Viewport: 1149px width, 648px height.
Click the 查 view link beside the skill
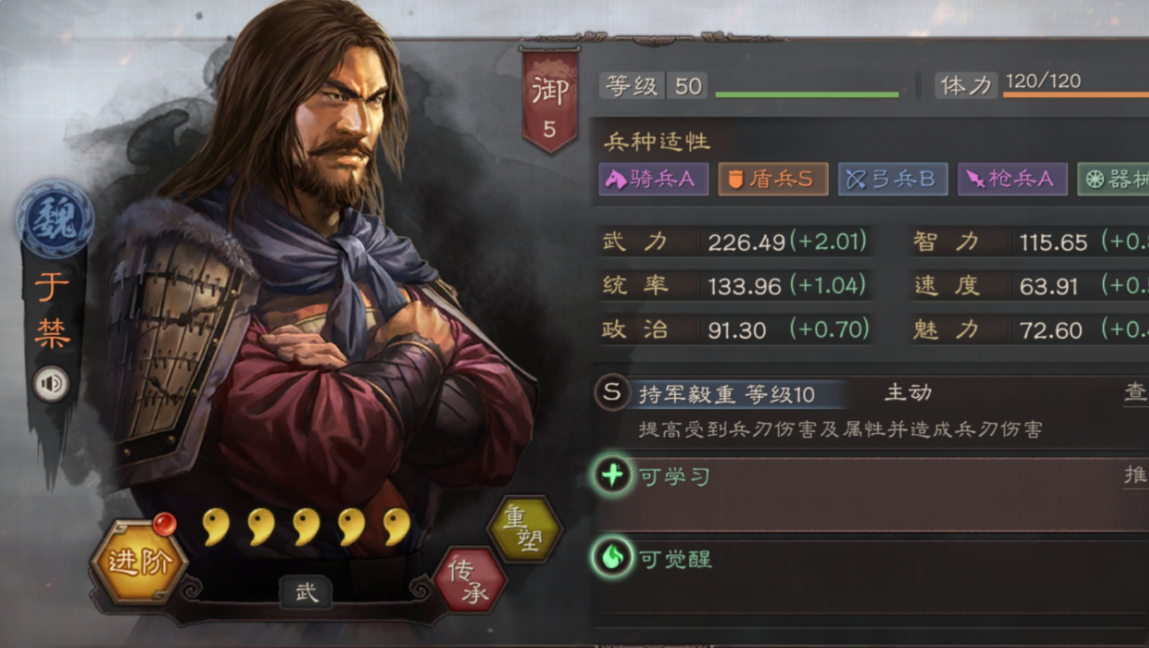pos(1137,392)
